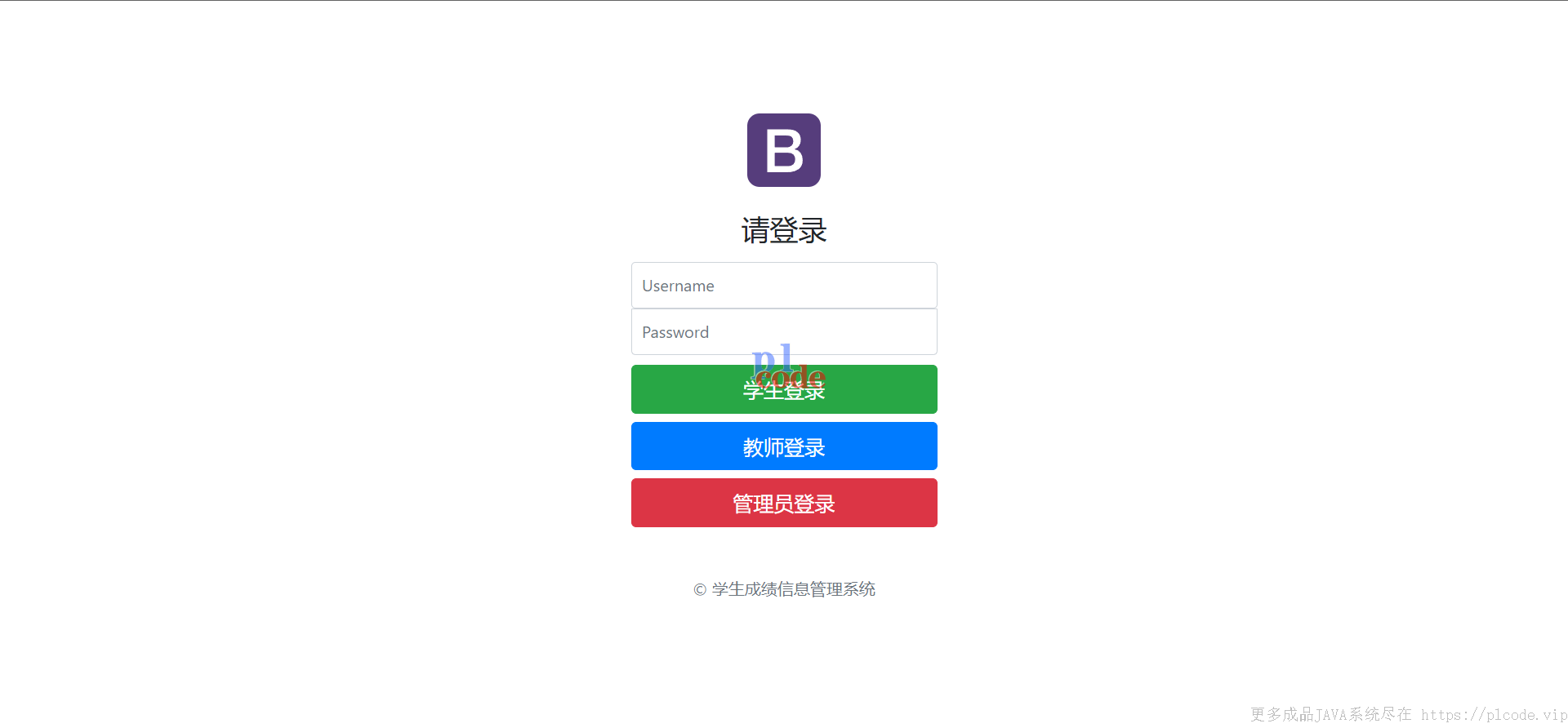1568x728 pixels.
Task: Place cursor in the Password box
Action: tap(784, 332)
